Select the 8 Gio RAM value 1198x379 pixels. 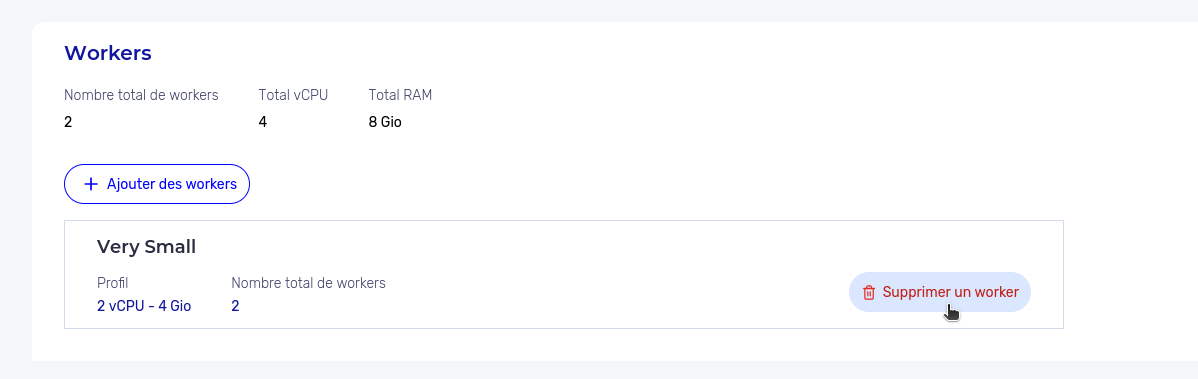[385, 121]
